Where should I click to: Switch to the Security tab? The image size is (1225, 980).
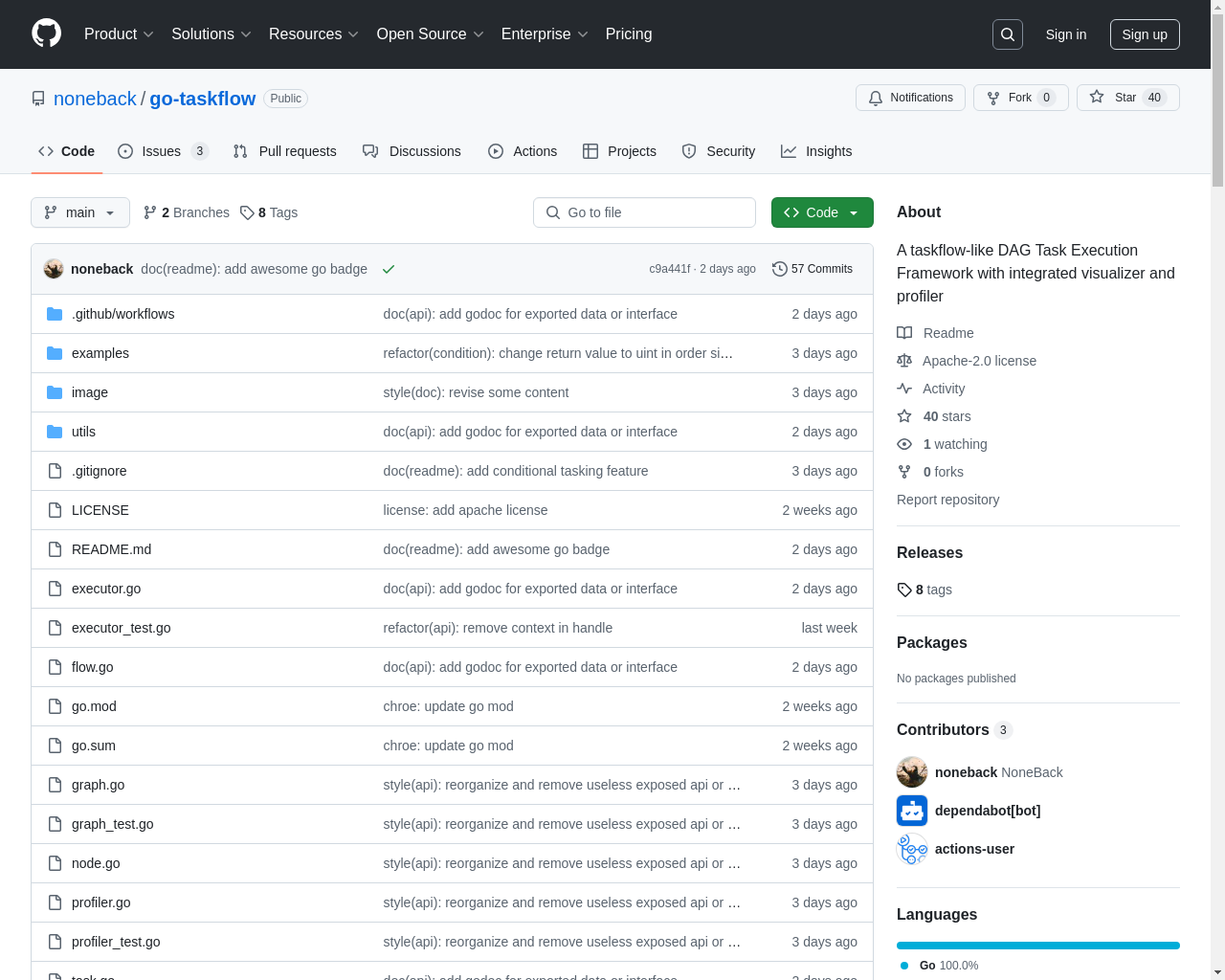[x=719, y=151]
